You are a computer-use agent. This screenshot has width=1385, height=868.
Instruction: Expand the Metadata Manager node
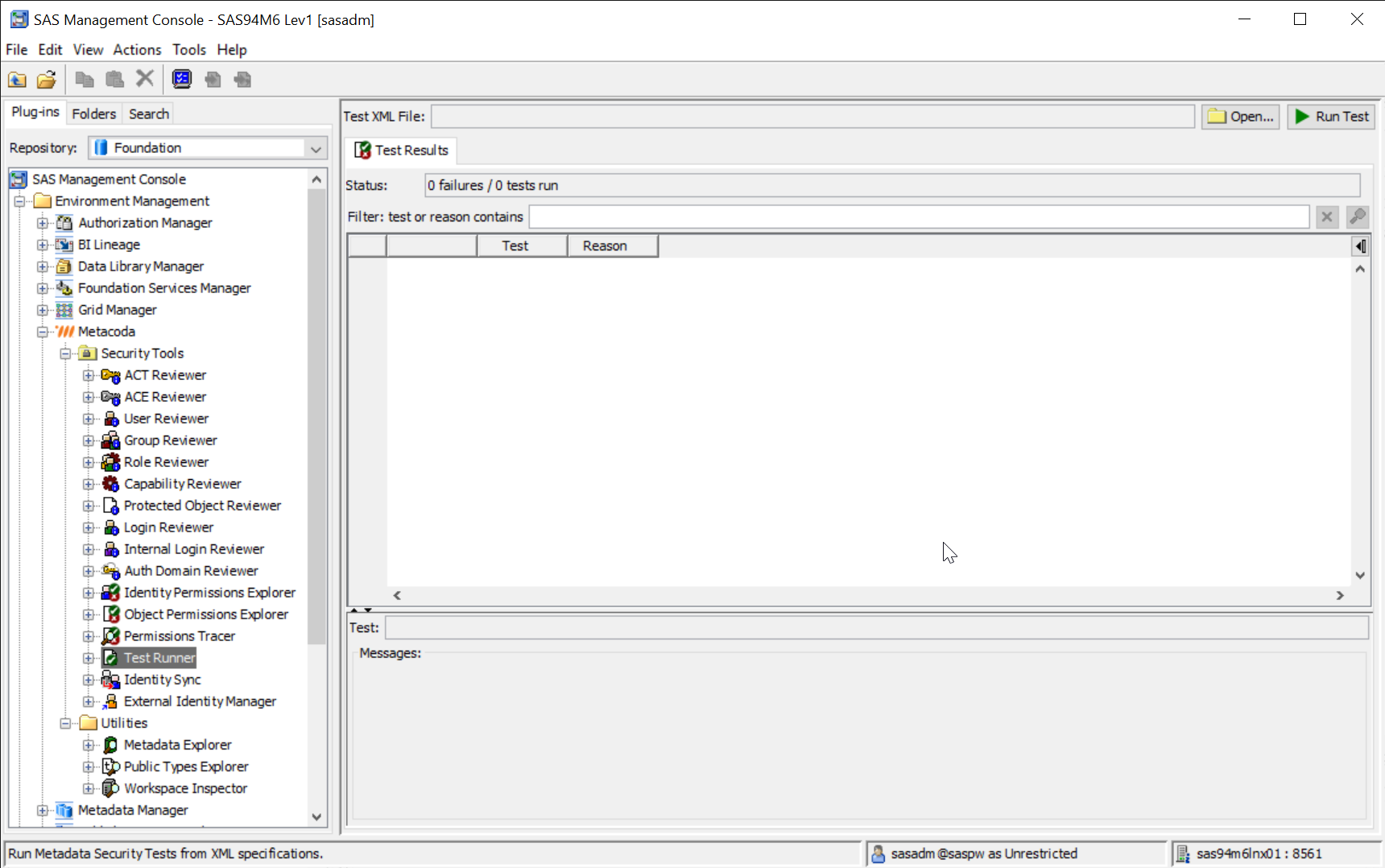[x=43, y=810]
